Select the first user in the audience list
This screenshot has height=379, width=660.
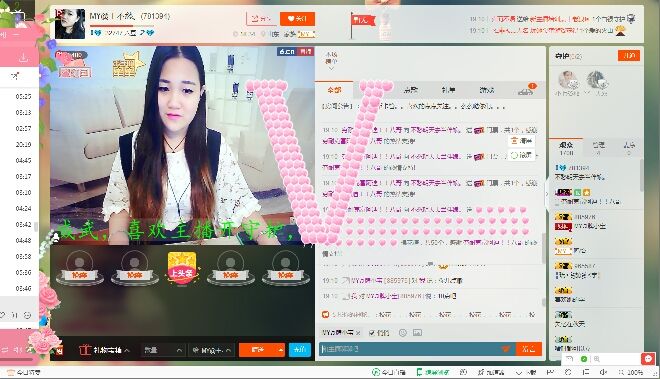[595, 172]
